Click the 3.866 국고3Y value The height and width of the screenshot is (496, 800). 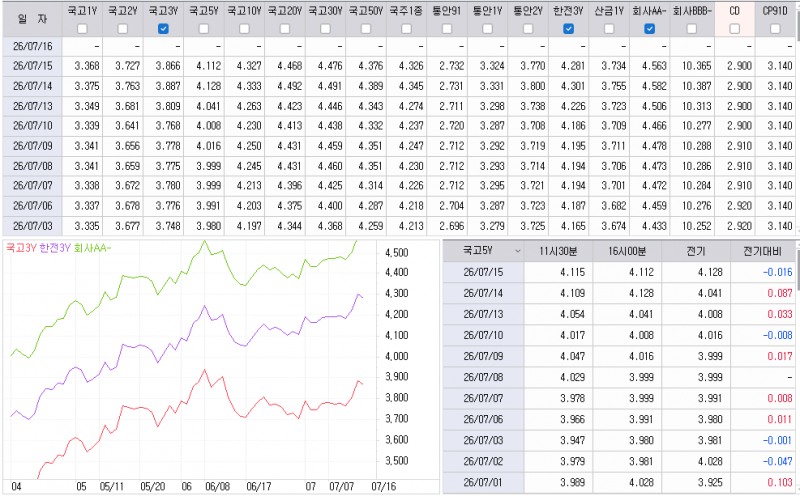click(168, 66)
